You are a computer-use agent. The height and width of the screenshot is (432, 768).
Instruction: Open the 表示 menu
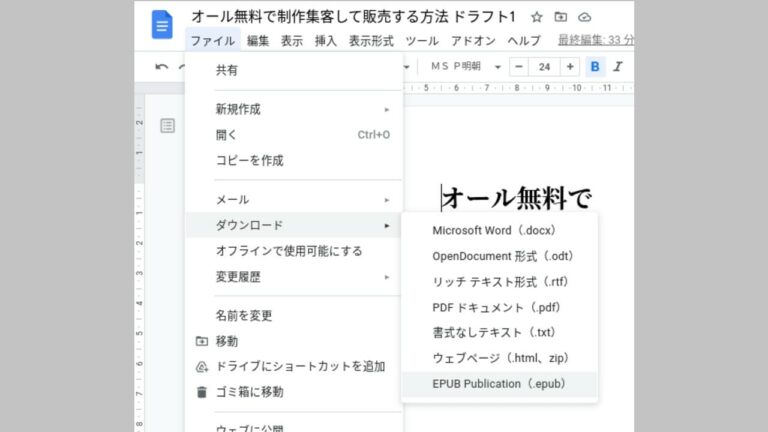pyautogui.click(x=291, y=41)
